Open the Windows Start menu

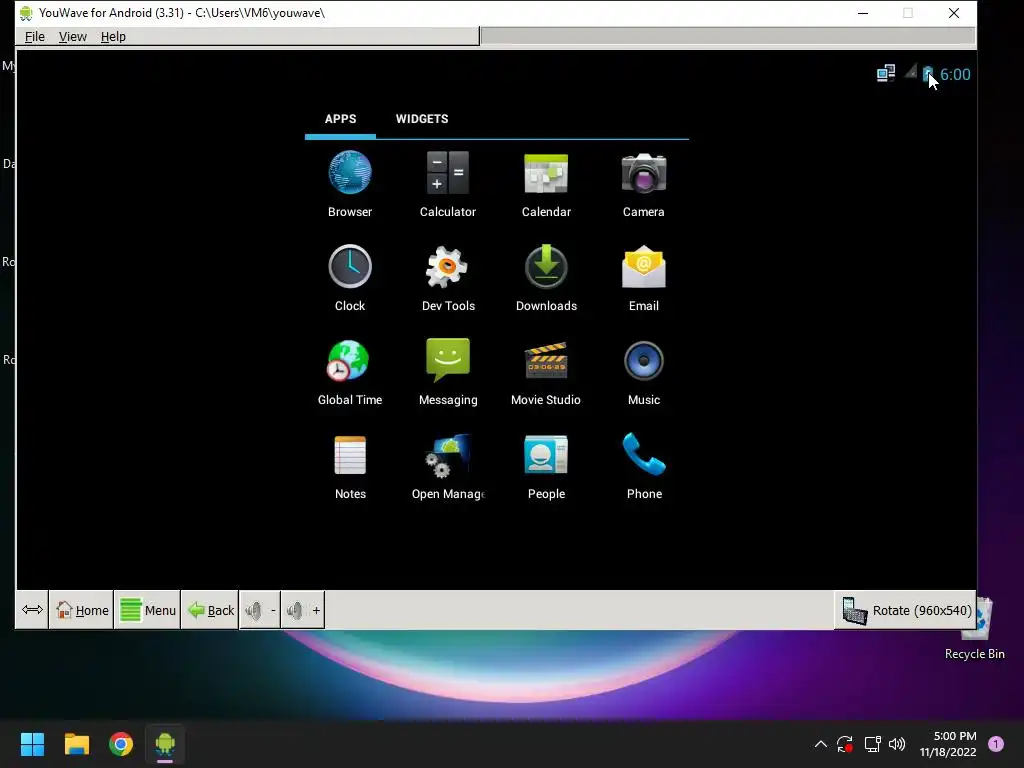click(x=32, y=743)
